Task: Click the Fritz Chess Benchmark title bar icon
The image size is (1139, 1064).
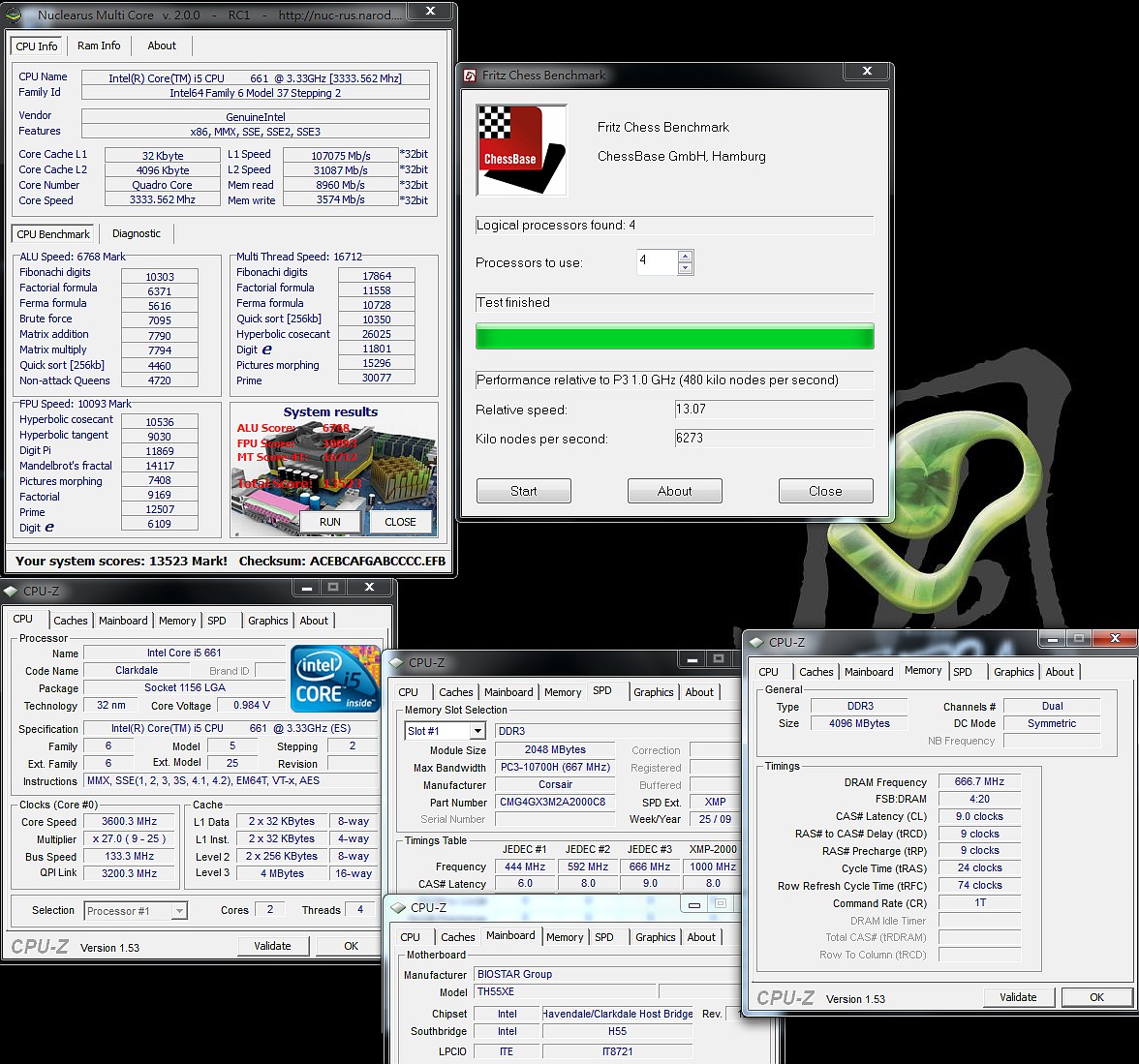Action: 470,76
